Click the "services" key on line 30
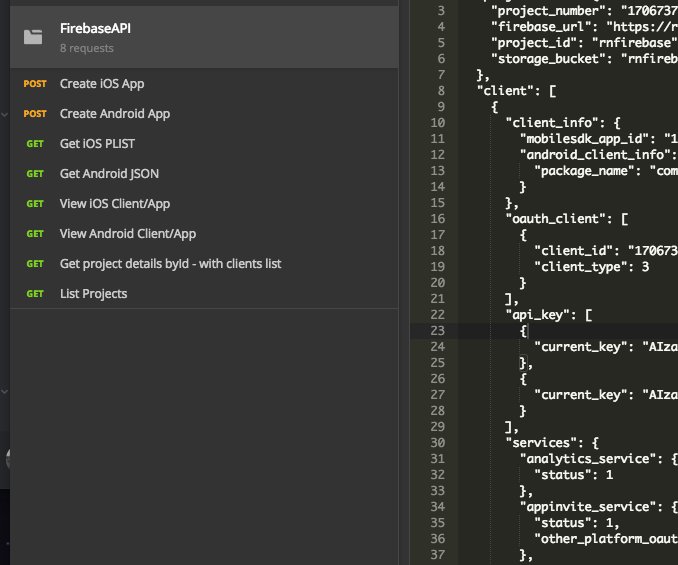Viewport: 678px width, 565px height. click(541, 443)
